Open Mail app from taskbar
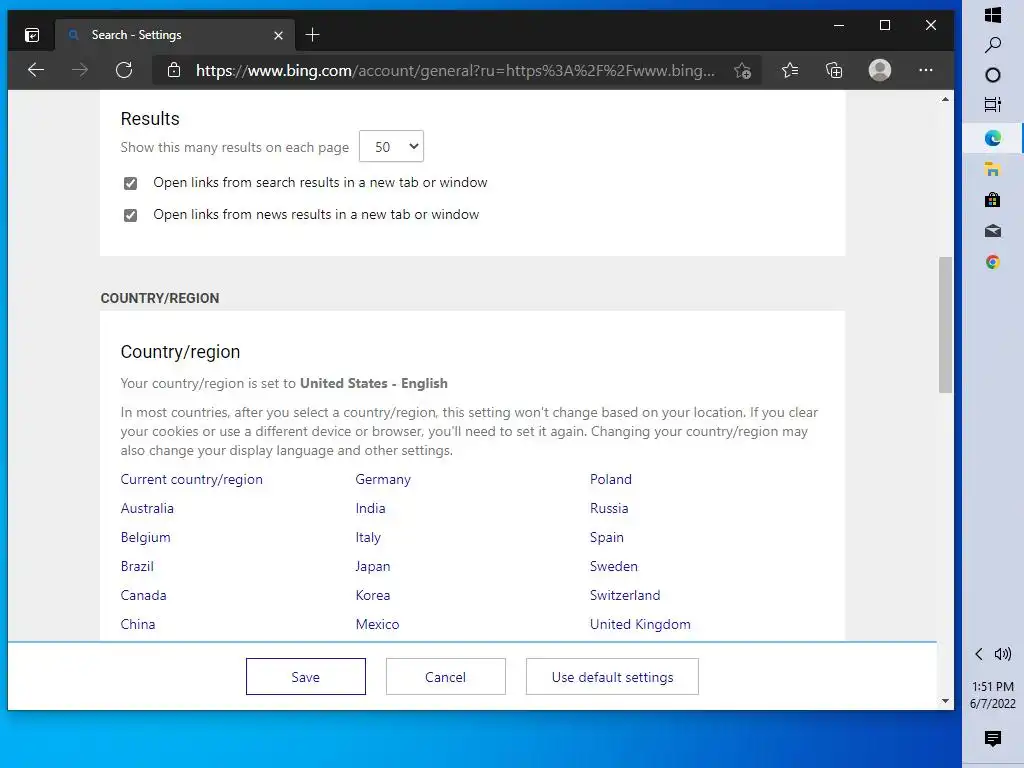 point(993,231)
